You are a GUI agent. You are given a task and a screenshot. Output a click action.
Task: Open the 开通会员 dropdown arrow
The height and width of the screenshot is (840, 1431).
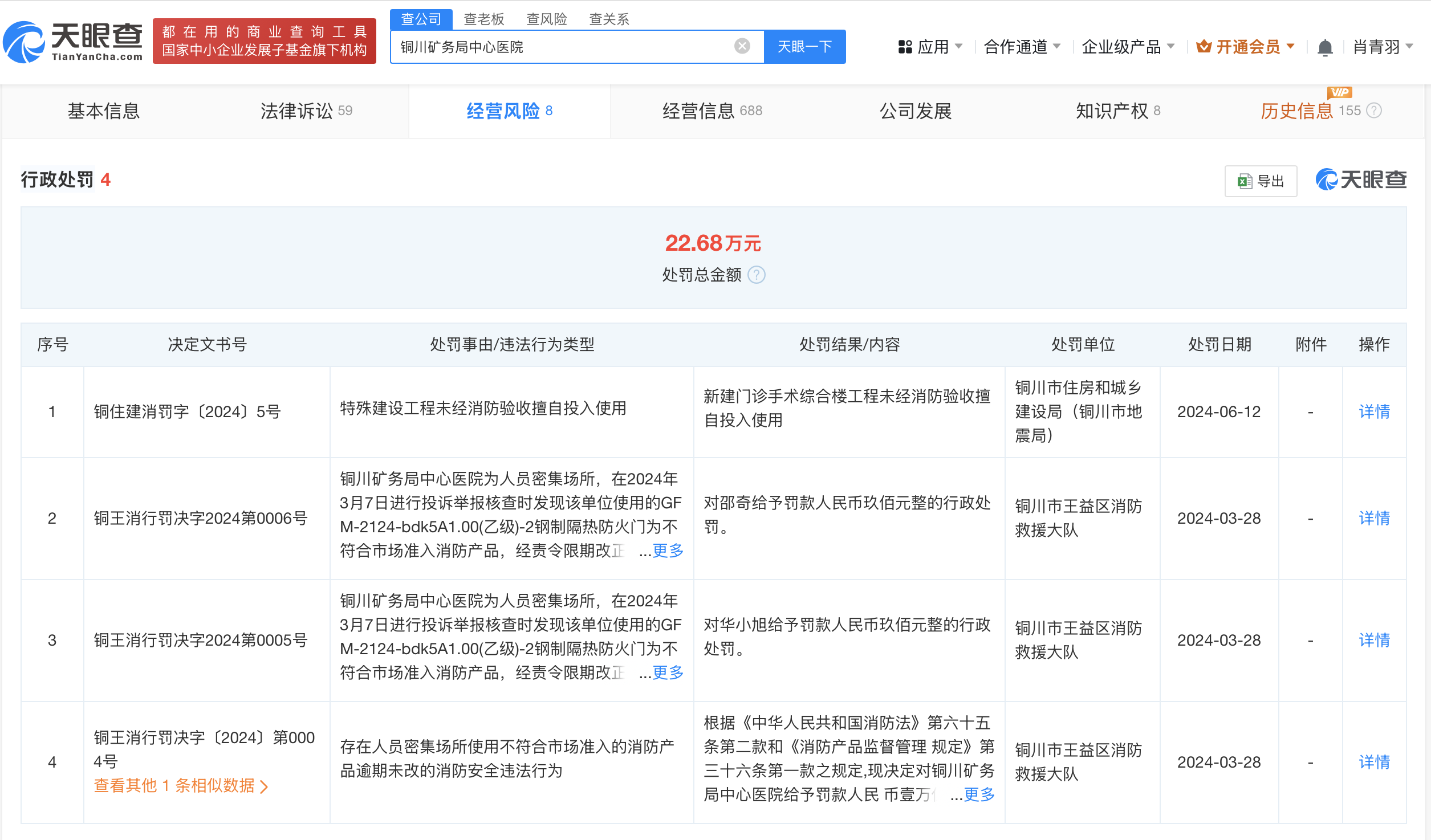1290,46
